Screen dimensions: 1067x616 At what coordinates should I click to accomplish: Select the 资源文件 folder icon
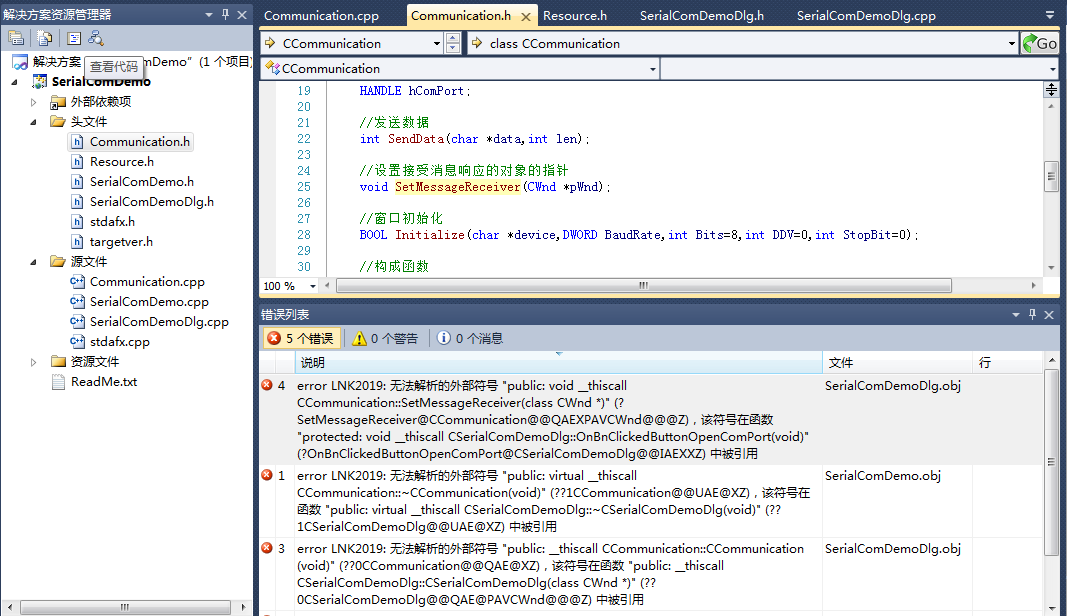(58, 362)
